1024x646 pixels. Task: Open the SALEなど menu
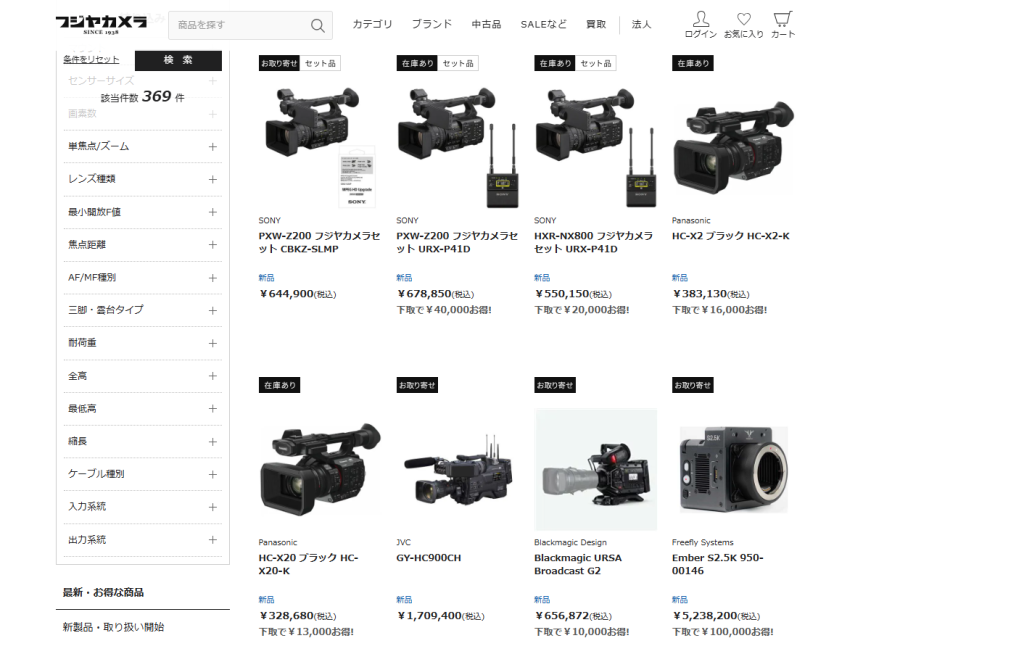(543, 24)
